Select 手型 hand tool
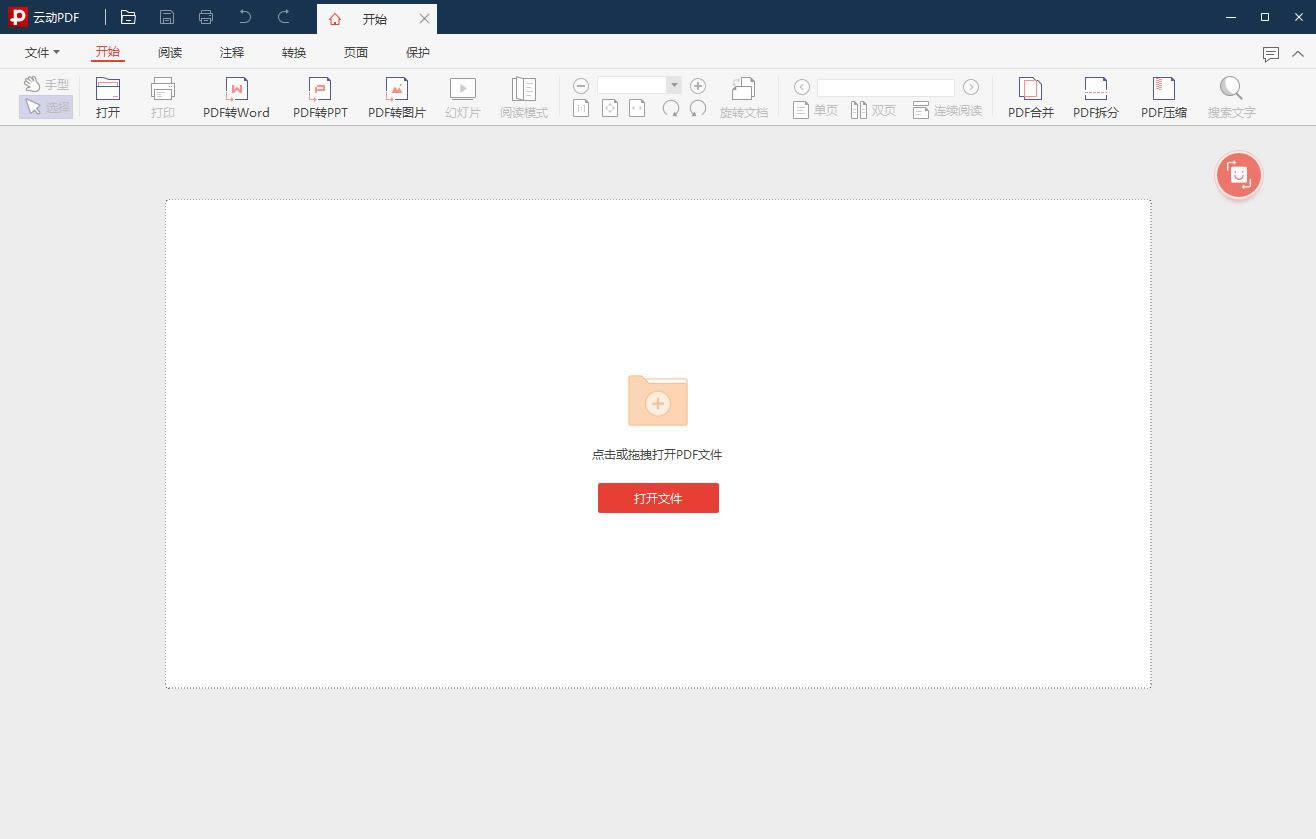 47,84
